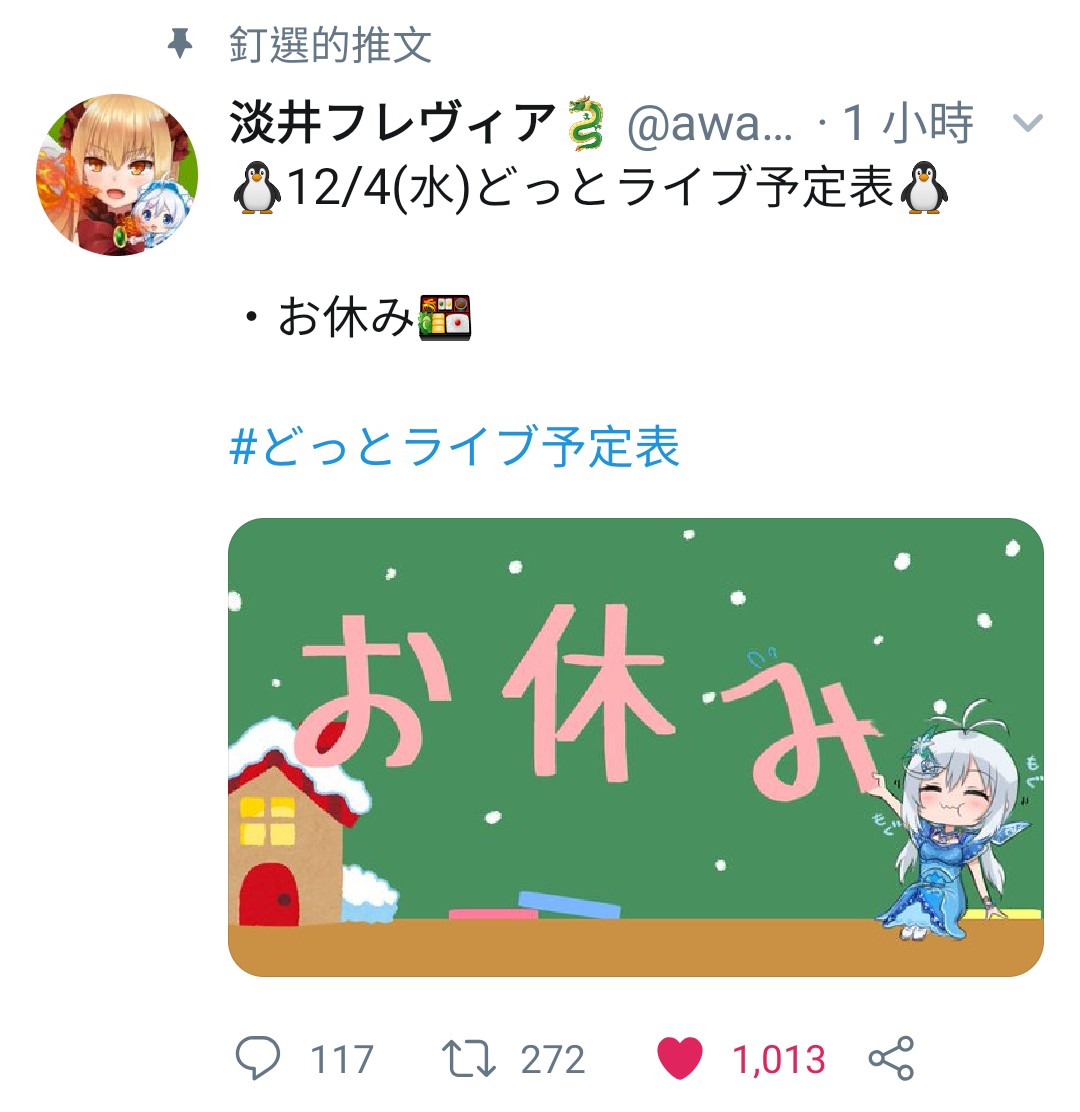The height and width of the screenshot is (1112, 1080).
Task: Click the penguin emoji before 12/4(水)
Action: coord(257,187)
